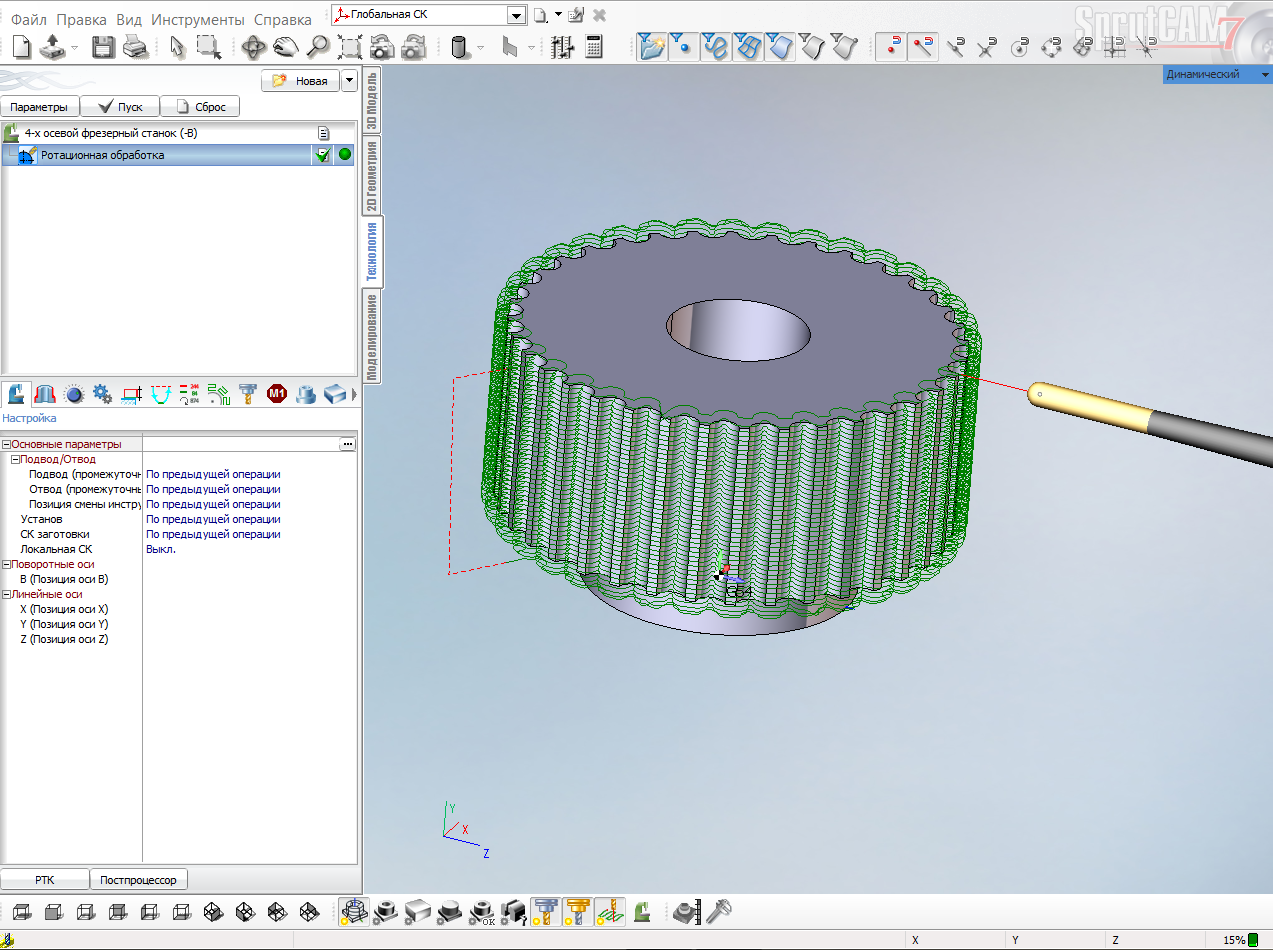Toggle tool visibility yellow mill icon
1273x950 pixels.
click(x=577, y=911)
